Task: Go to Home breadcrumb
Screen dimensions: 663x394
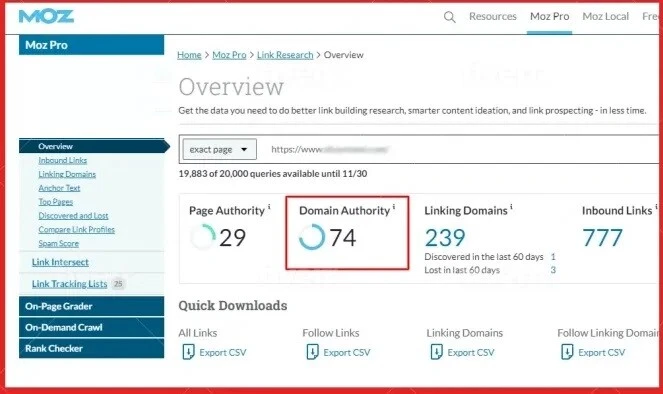Action: coord(189,55)
